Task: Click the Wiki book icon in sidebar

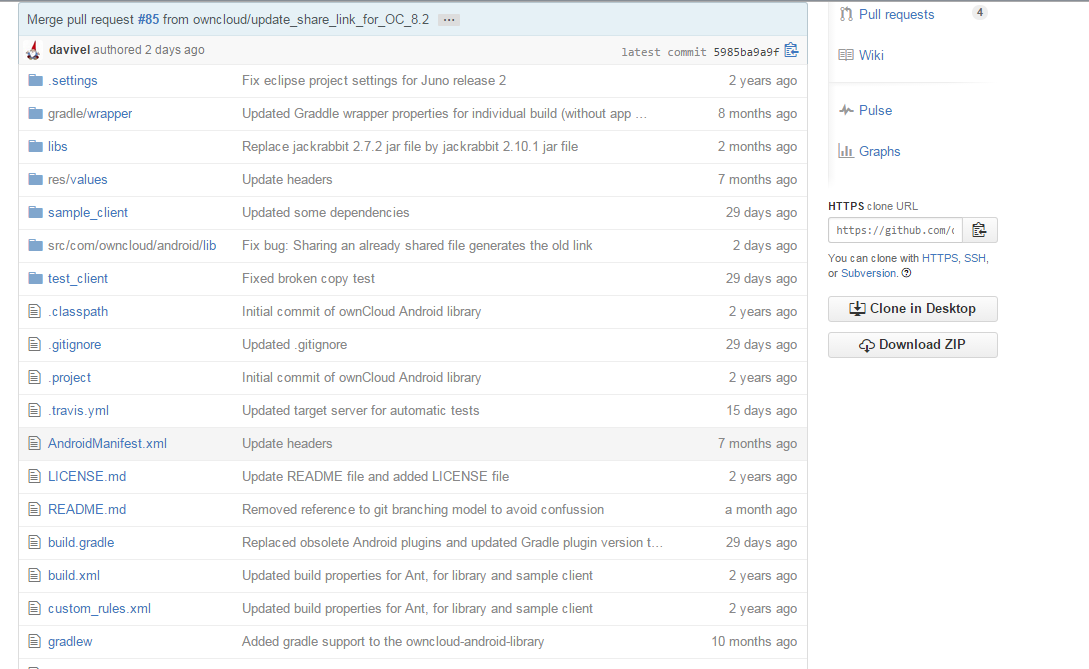Action: click(846, 55)
